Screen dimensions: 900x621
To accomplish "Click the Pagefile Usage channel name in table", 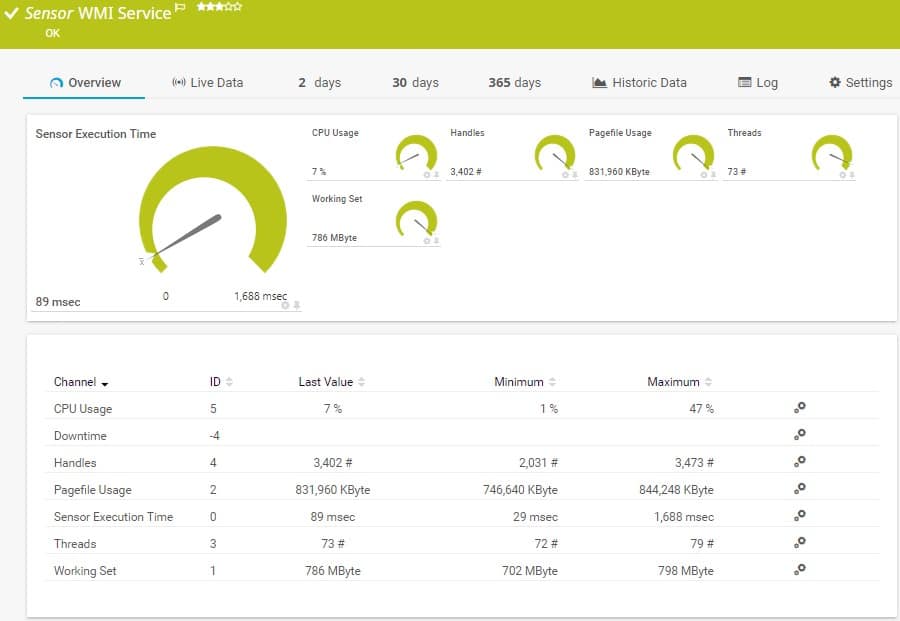I will 92,490.
